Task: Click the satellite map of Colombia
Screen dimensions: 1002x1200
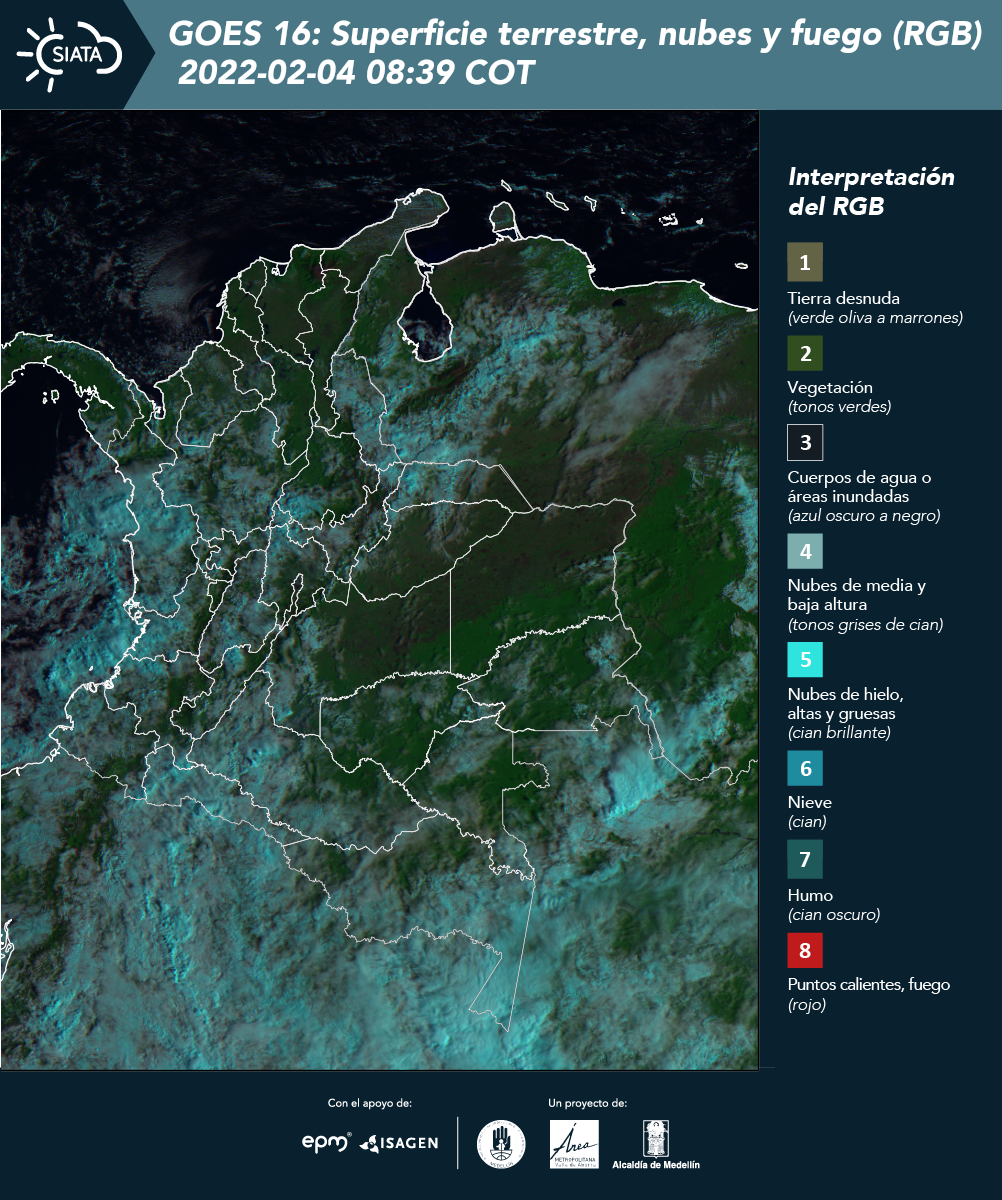Action: pos(379,590)
